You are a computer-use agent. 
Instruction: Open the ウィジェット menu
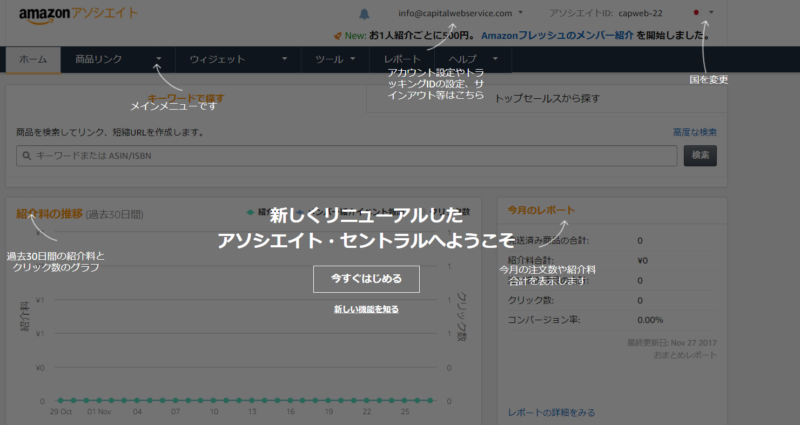pos(217,59)
